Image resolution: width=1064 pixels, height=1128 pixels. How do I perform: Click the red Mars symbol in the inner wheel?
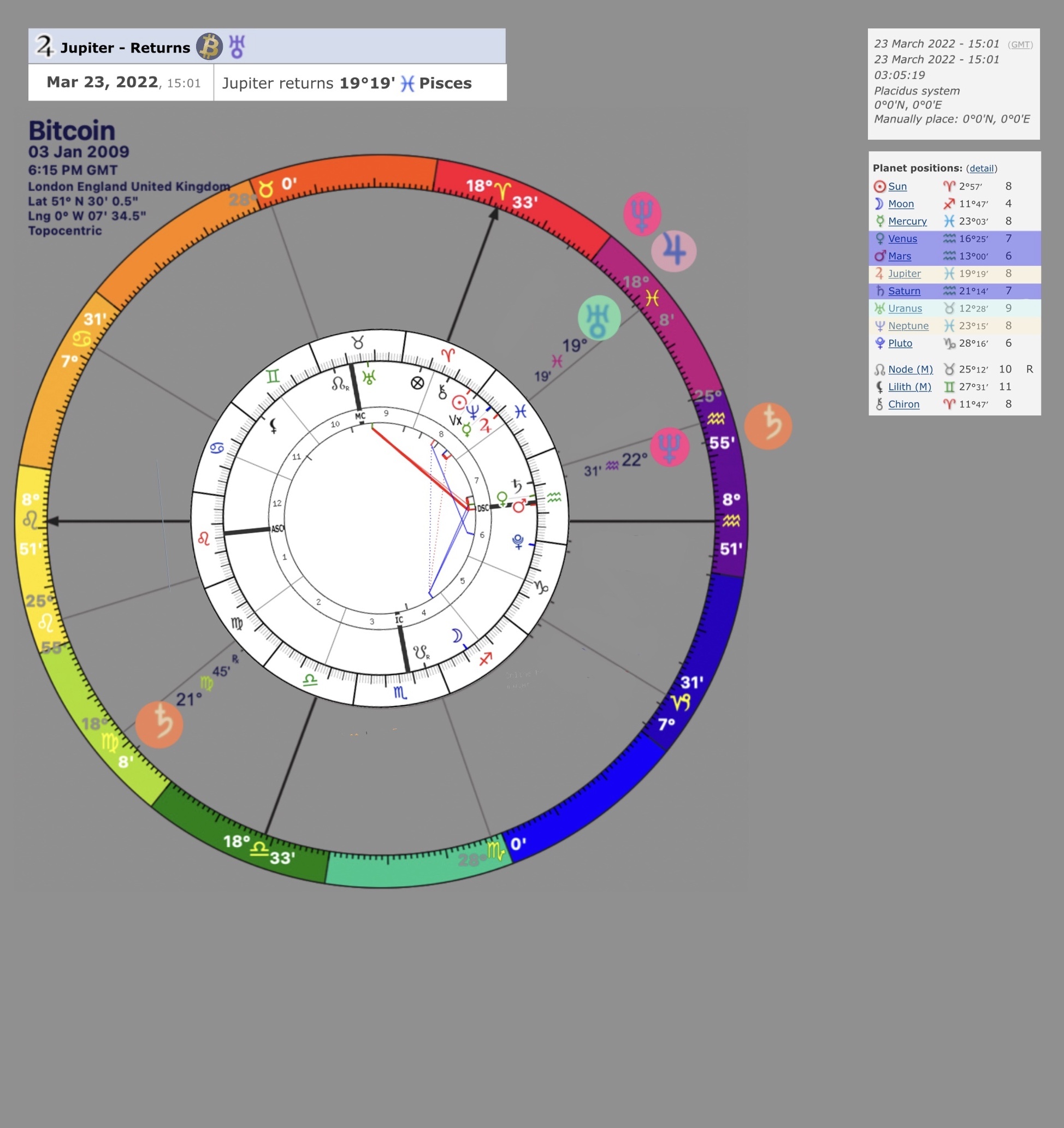[x=519, y=506]
